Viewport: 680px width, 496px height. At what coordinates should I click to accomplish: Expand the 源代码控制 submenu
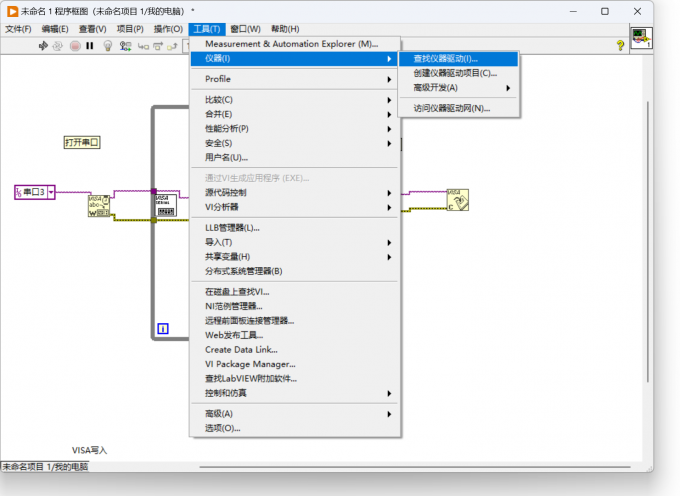coord(294,193)
